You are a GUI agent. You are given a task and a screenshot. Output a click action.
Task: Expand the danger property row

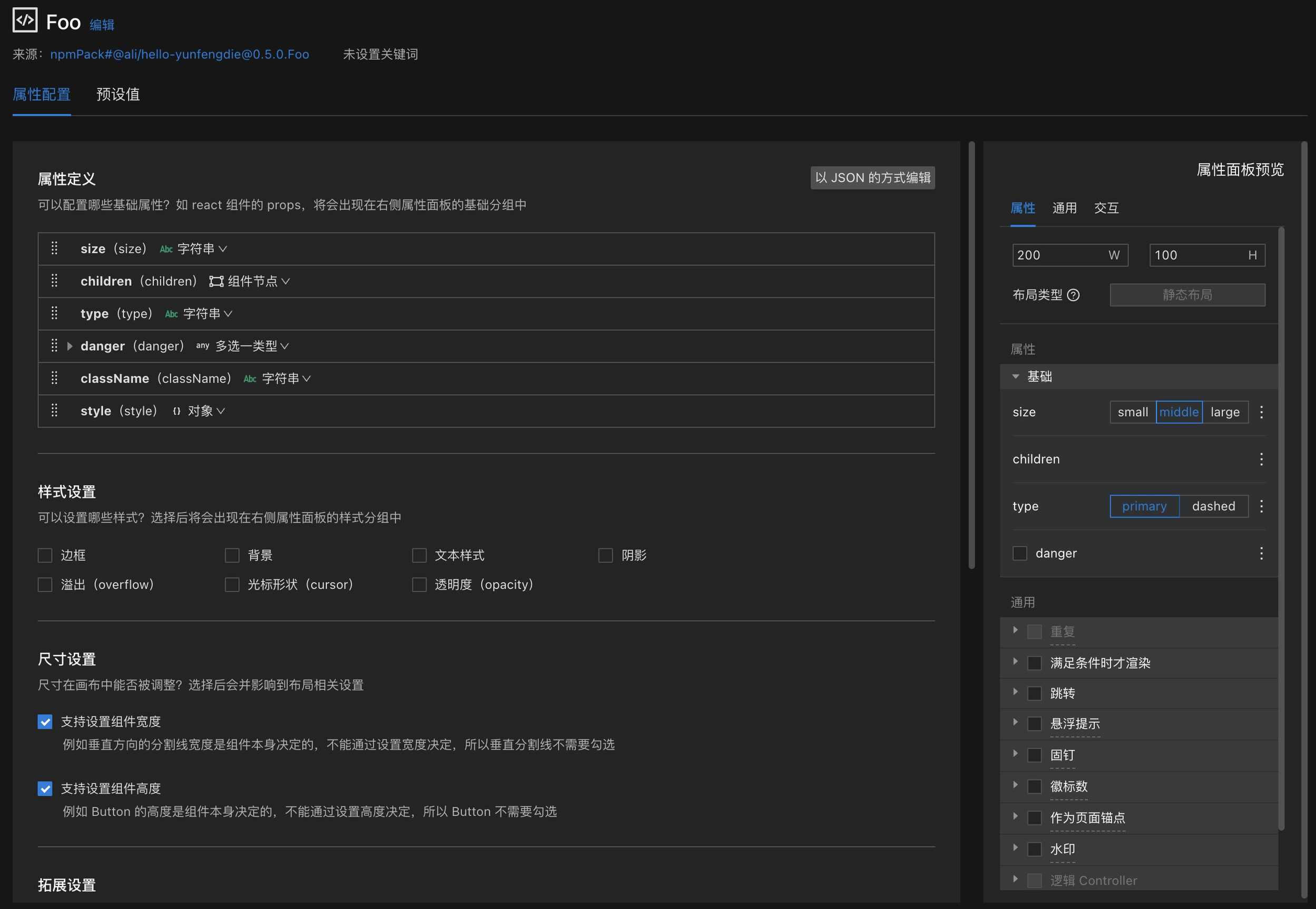click(70, 347)
